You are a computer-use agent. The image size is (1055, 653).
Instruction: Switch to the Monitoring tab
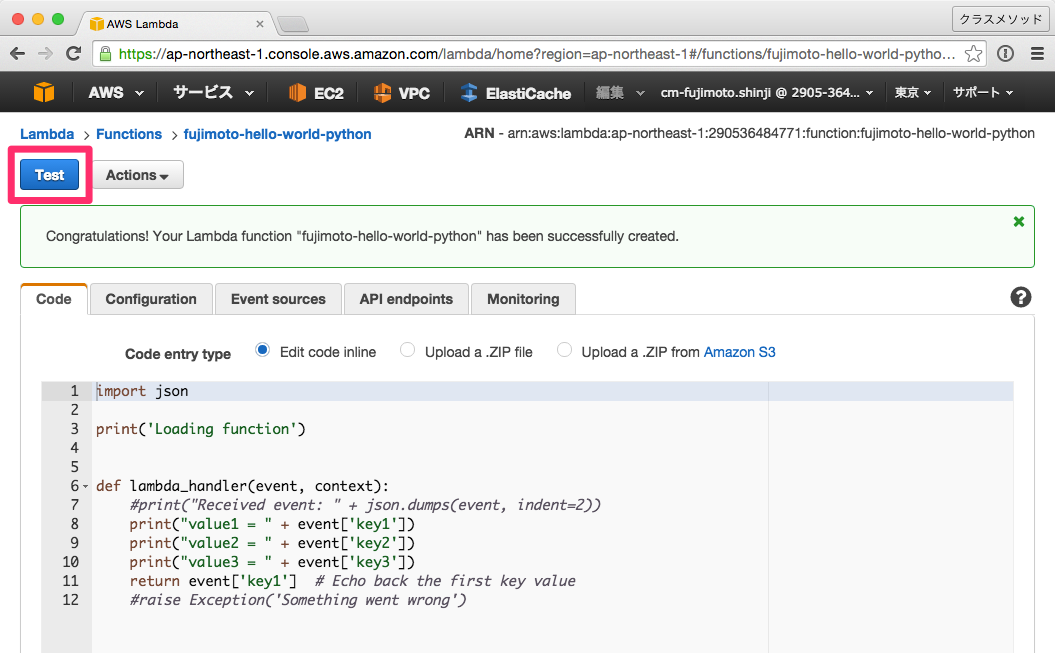point(520,298)
